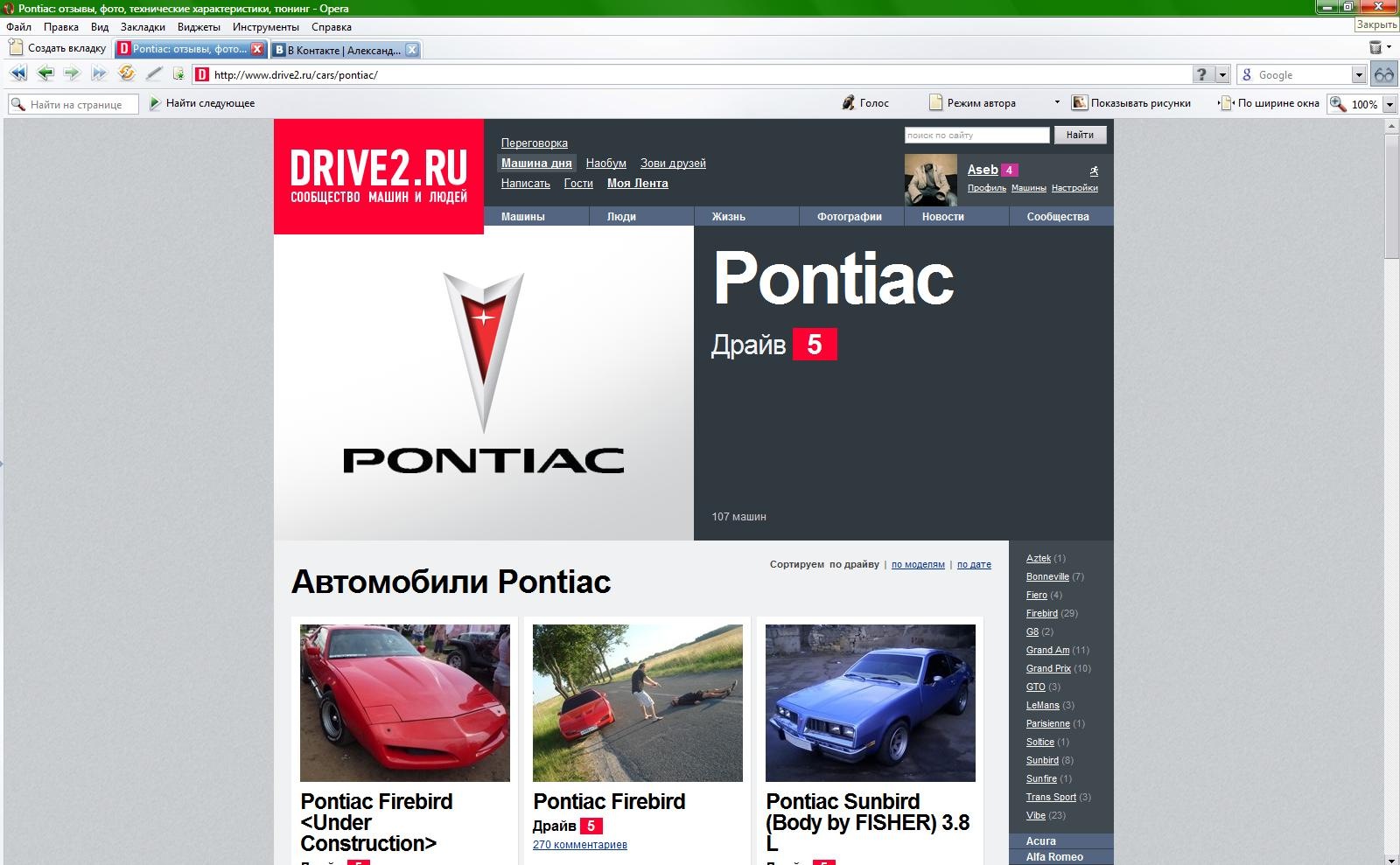Click the small person icon next to Aseb
The width and height of the screenshot is (1400, 865).
coord(1094,171)
